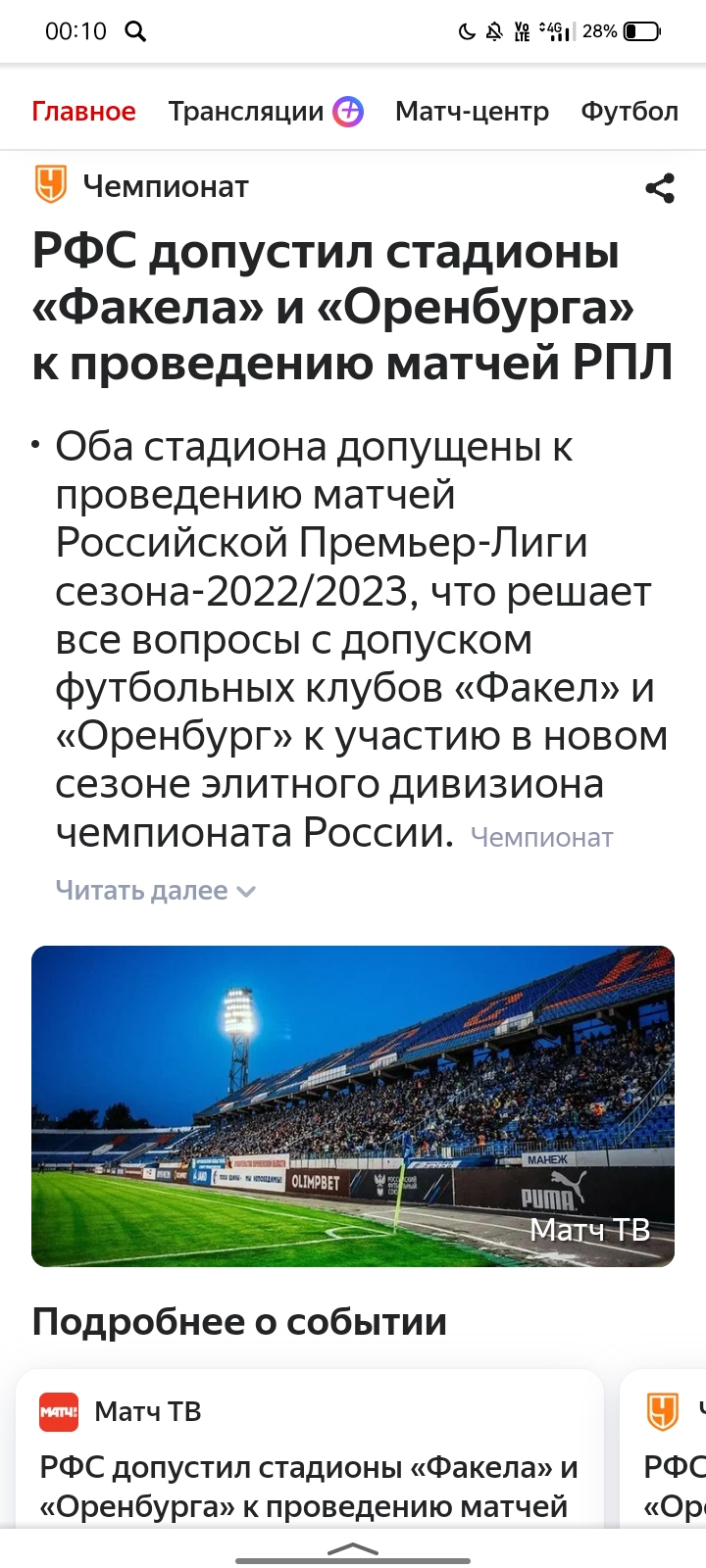706x1568 pixels.
Task: Open the grey Чемпионат citation link
Action: pyautogui.click(x=541, y=838)
